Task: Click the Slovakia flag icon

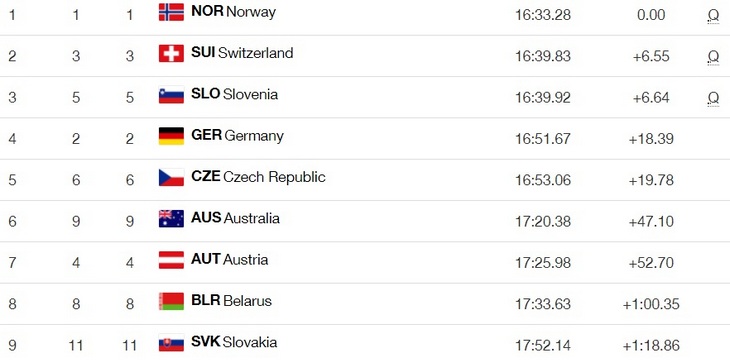Action: [x=171, y=343]
